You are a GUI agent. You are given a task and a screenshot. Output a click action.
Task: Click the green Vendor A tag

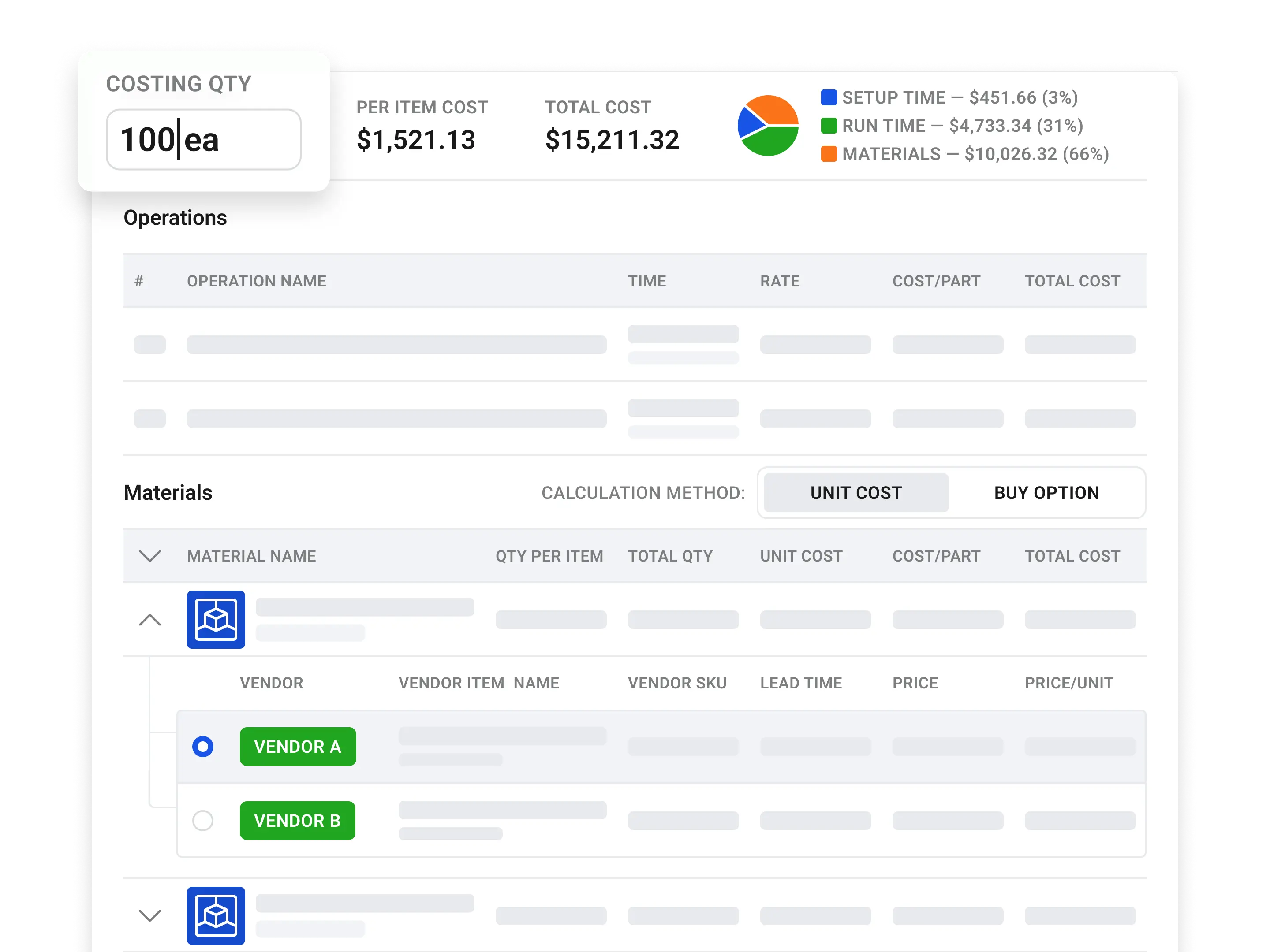pyautogui.click(x=297, y=746)
